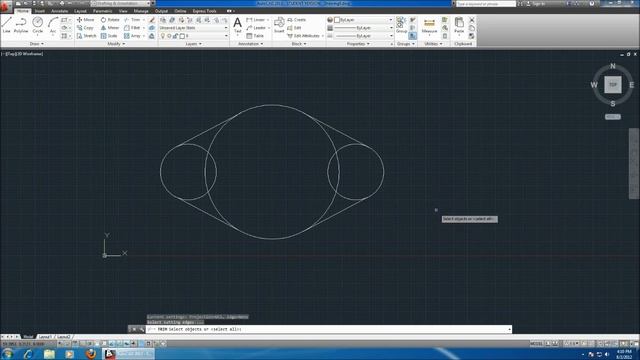Switch to the Layout1 tab
Viewport: 640px width, 360px height.
click(x=45, y=337)
